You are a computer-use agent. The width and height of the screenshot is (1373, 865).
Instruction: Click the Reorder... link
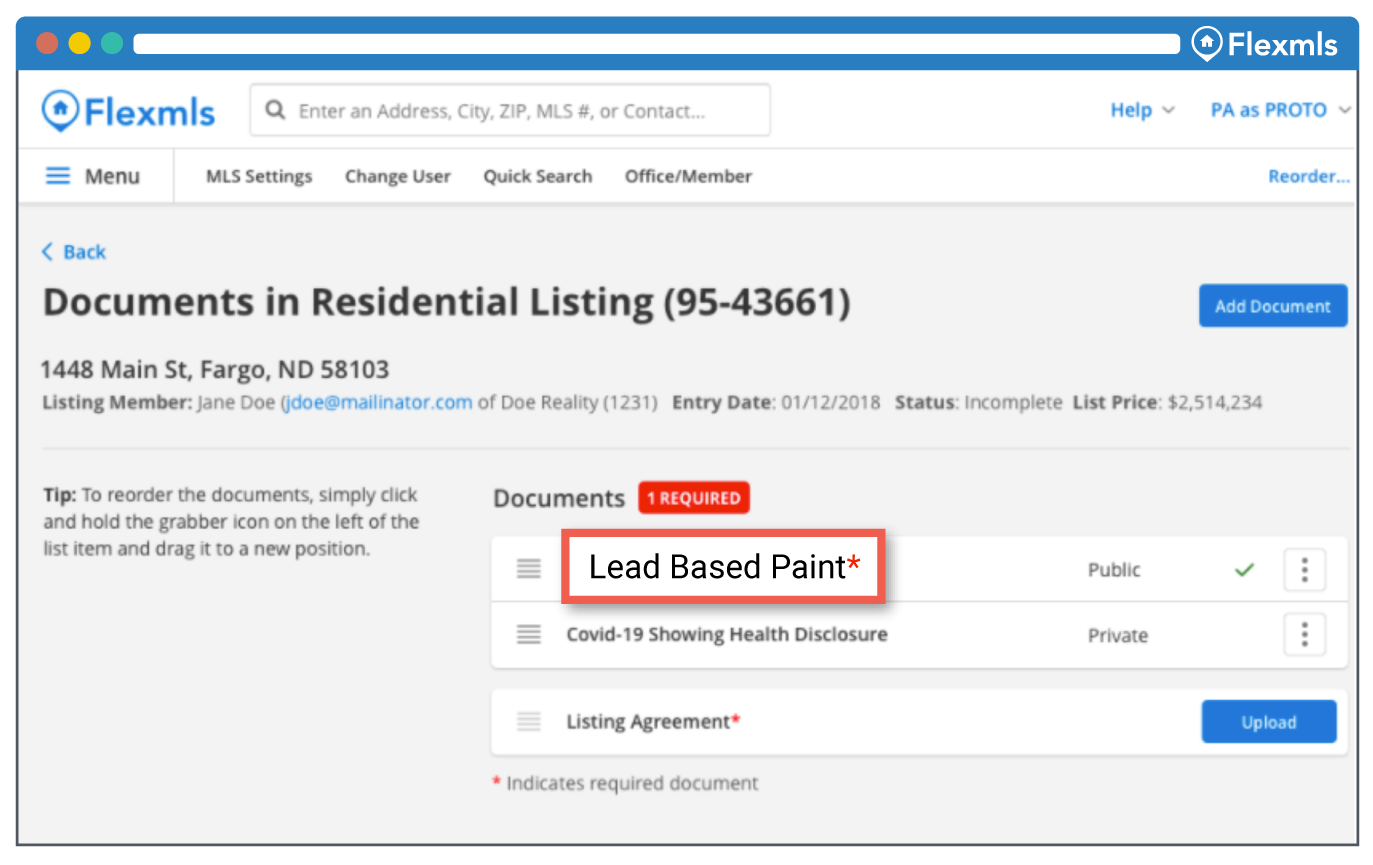click(1308, 177)
